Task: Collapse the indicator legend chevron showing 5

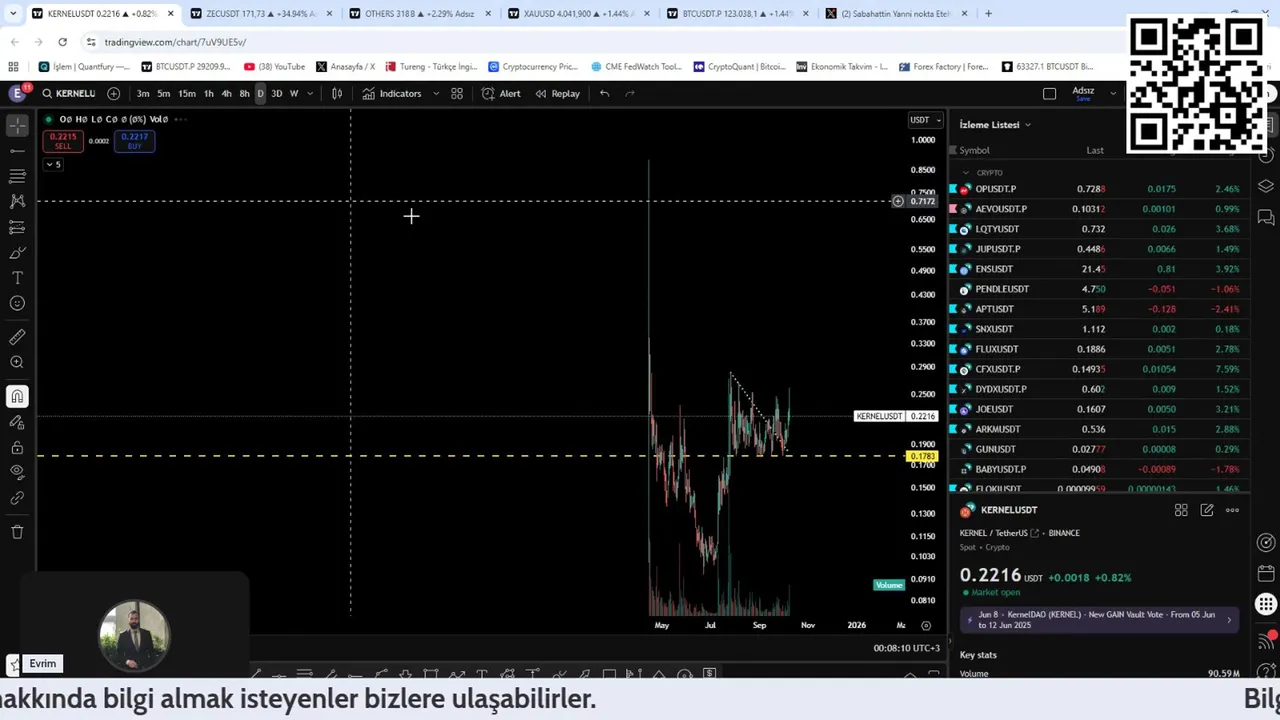Action: point(53,164)
